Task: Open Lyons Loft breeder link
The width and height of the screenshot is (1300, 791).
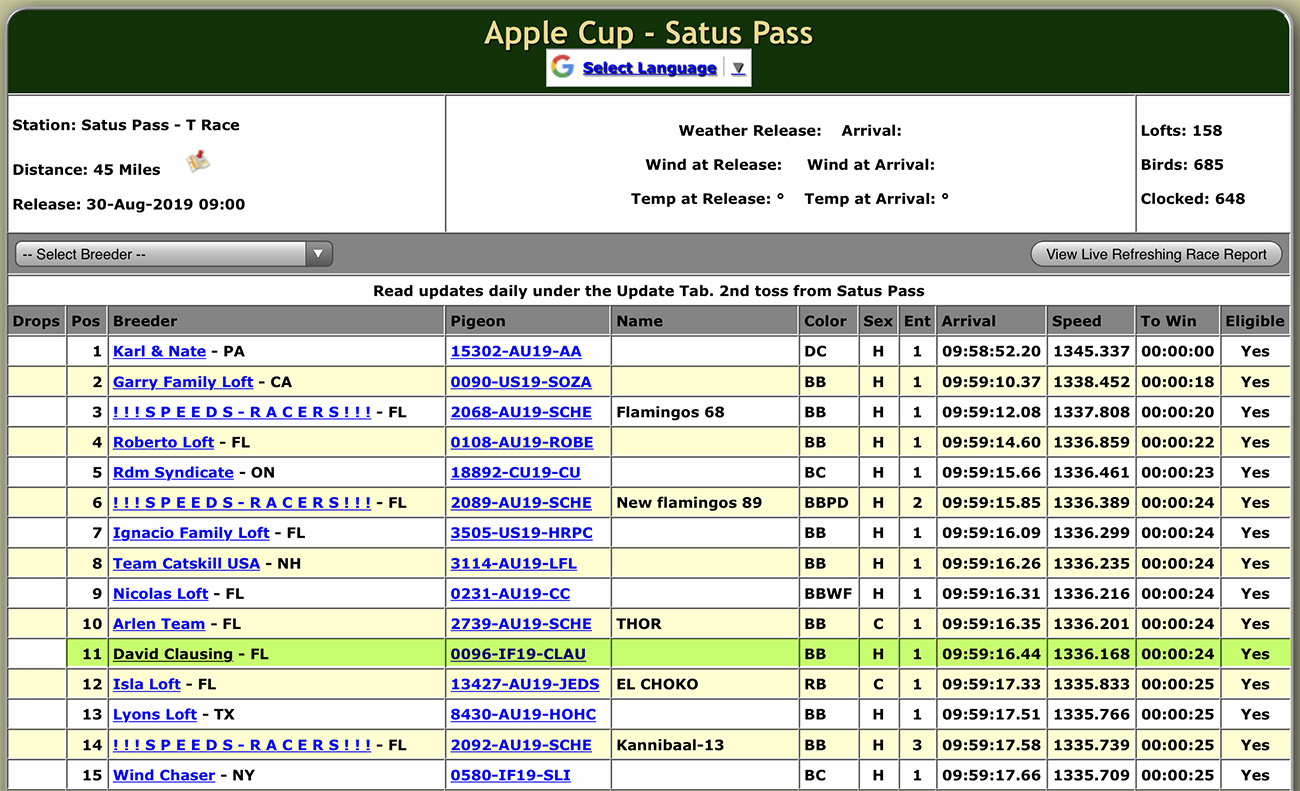Action: (x=155, y=714)
